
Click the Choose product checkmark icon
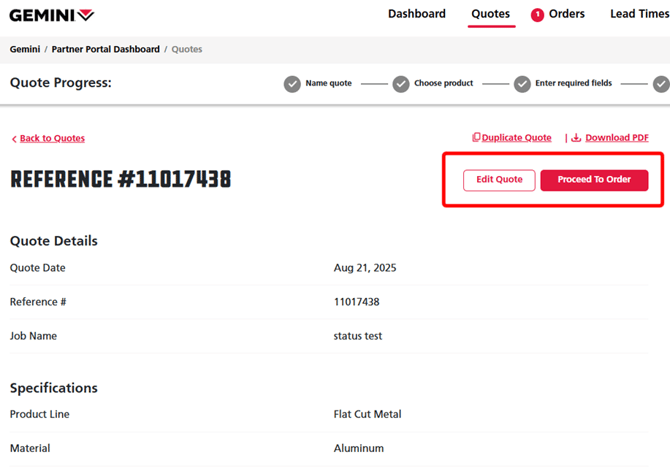[x=401, y=84]
